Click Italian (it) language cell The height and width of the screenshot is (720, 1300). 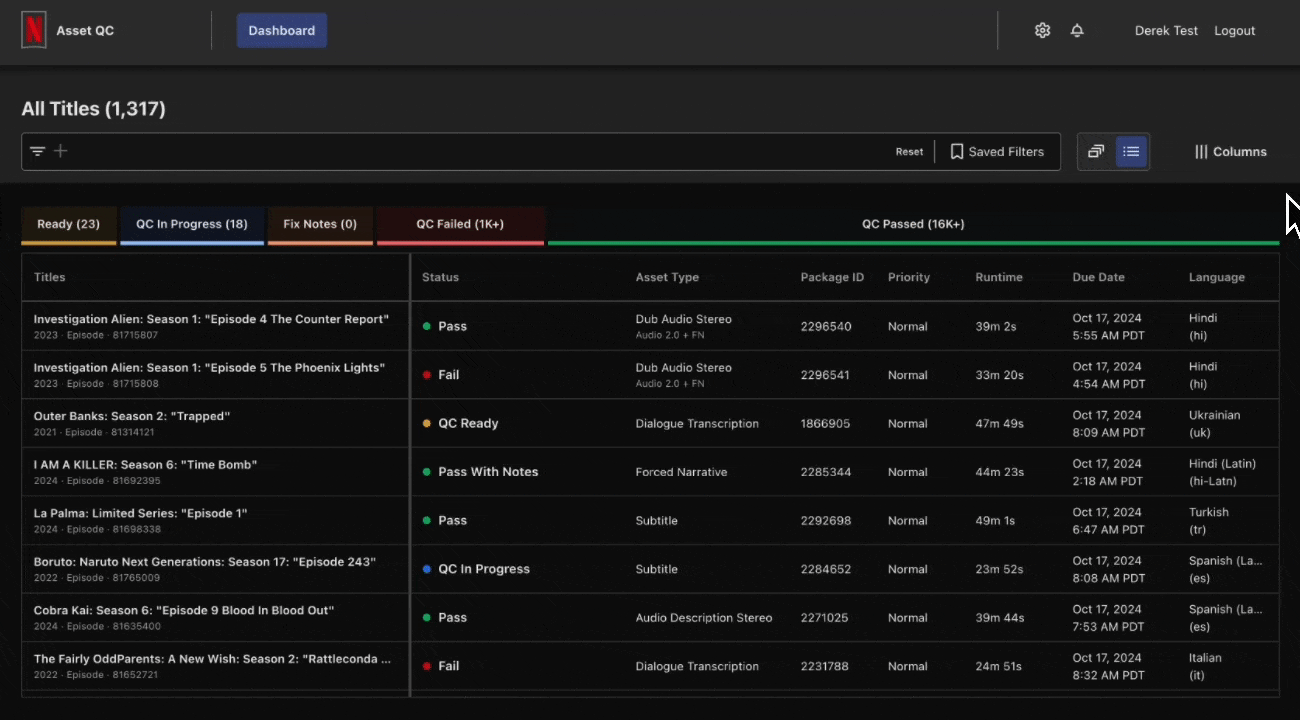tap(1206, 666)
